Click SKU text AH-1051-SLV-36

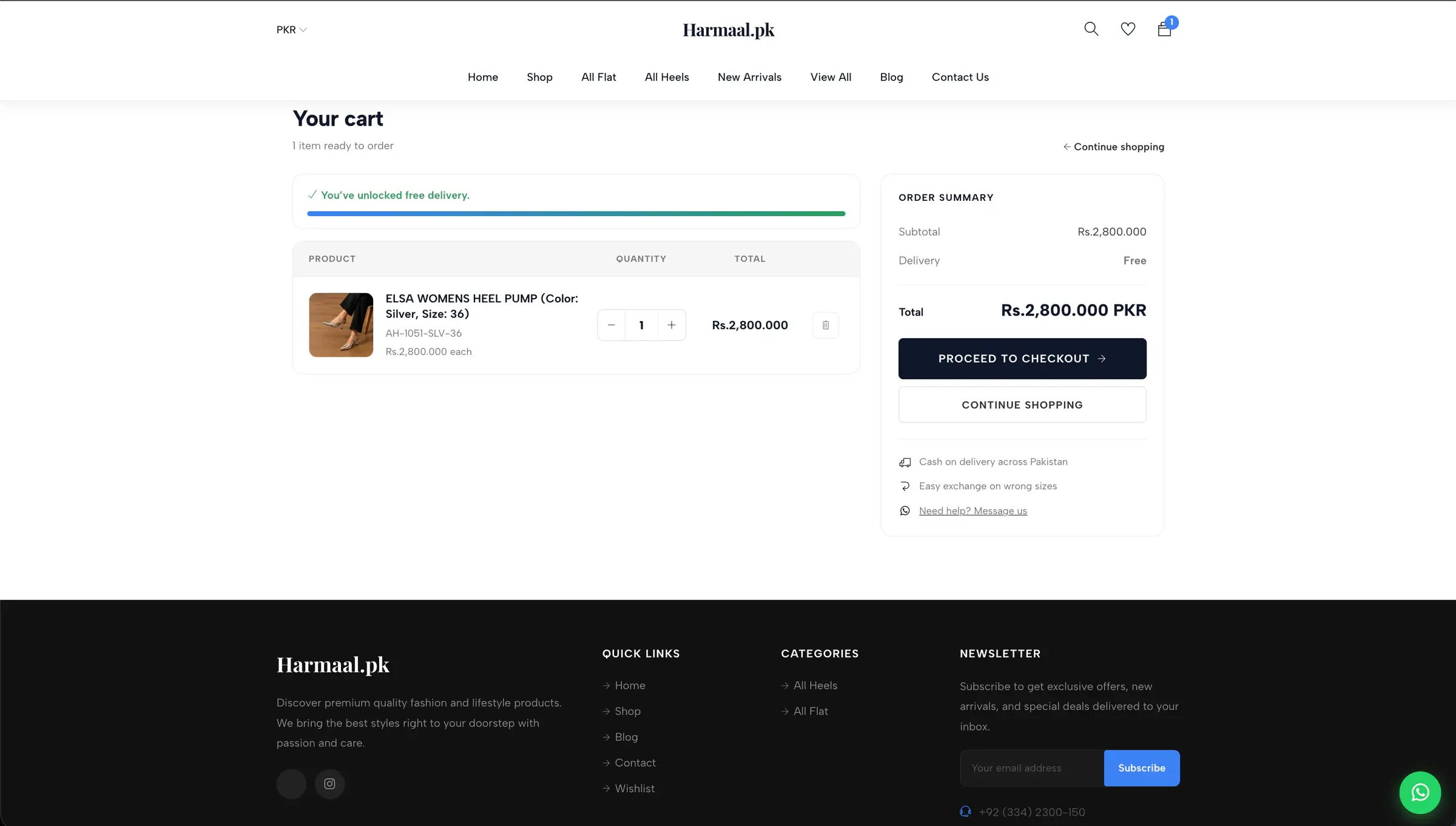(423, 333)
